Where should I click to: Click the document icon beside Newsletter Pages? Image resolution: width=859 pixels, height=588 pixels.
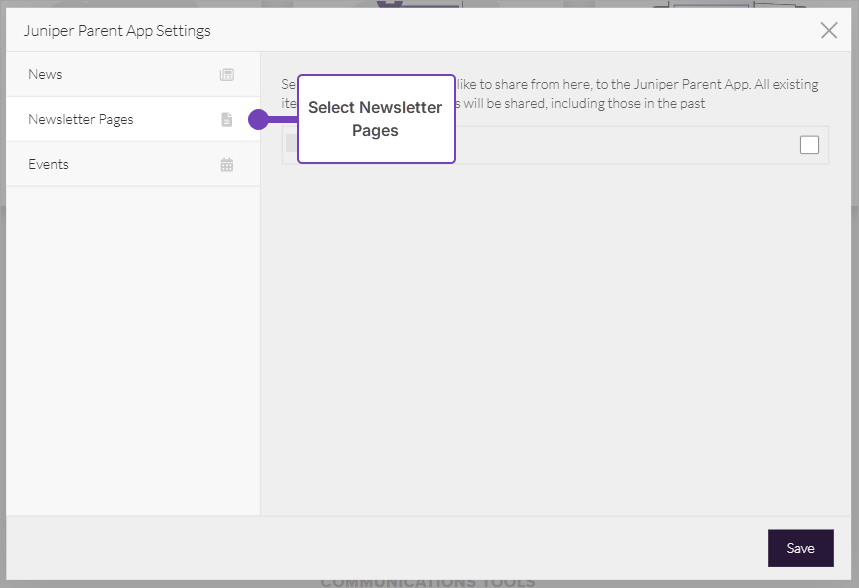[227, 120]
